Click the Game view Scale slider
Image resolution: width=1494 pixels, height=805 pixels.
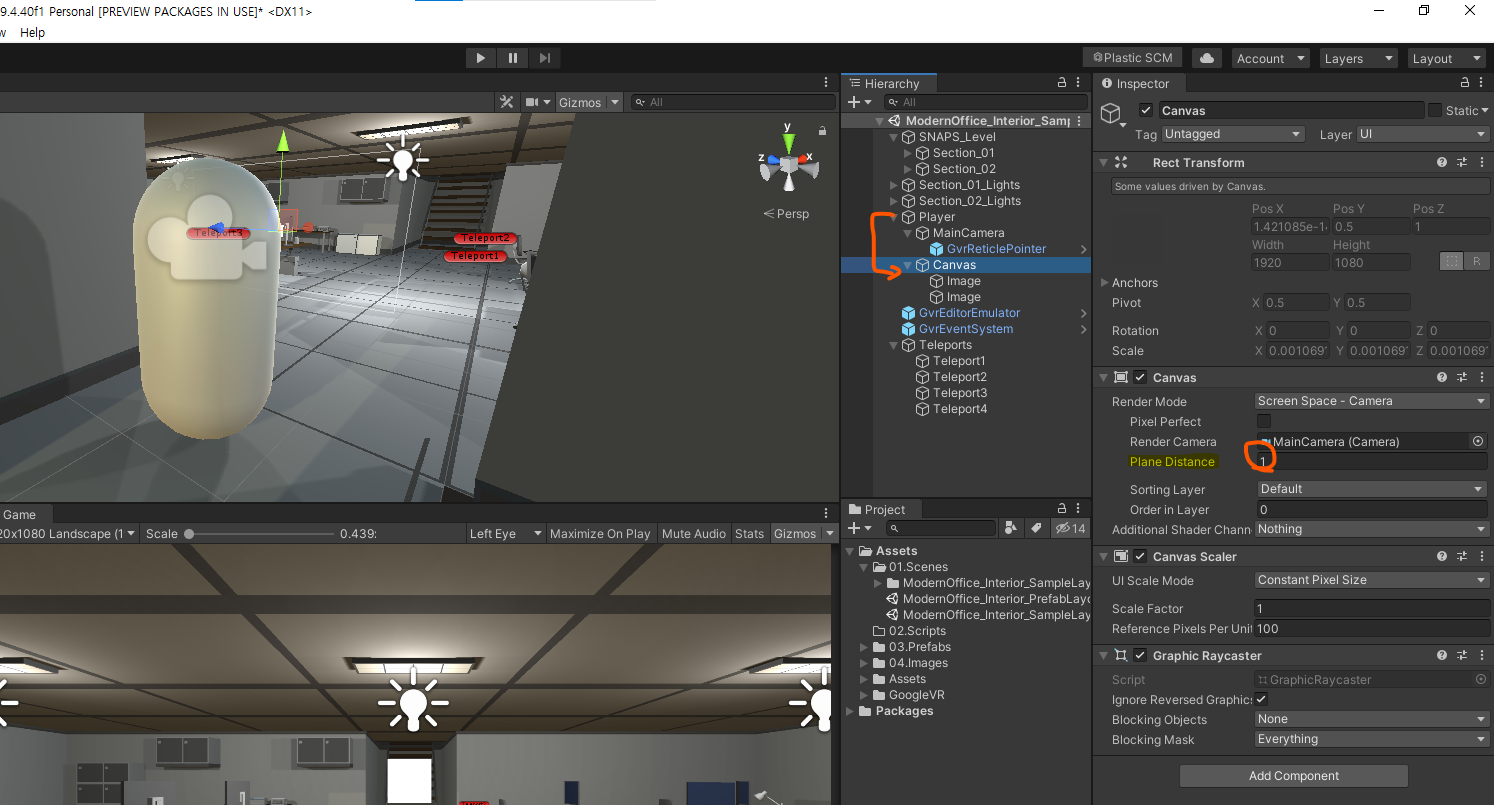pos(260,534)
